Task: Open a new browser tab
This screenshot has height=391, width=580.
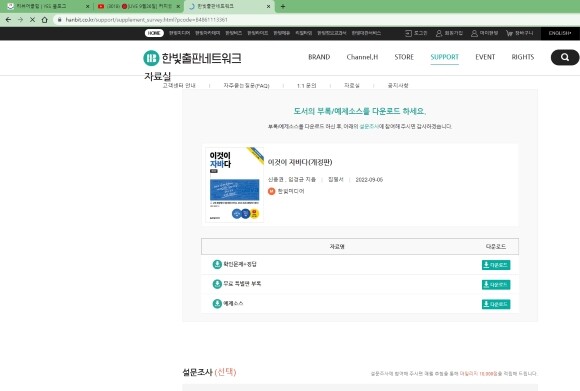Action: coord(283,6)
